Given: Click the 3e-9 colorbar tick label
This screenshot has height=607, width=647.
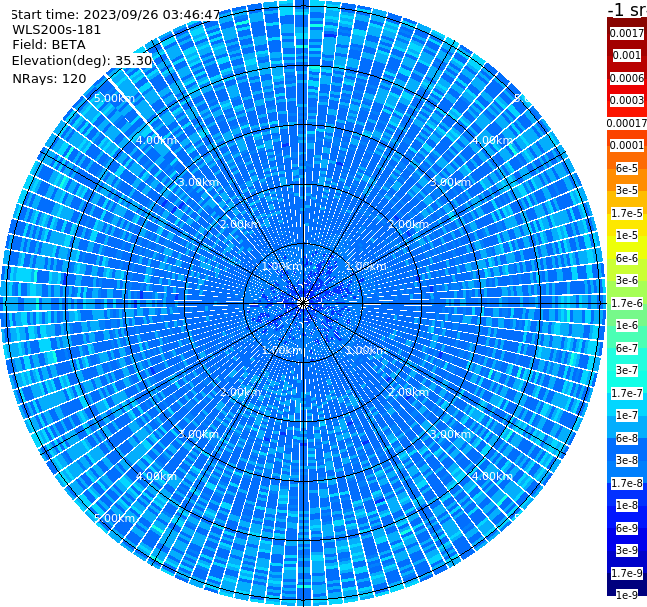Looking at the screenshot, I should point(627,550).
